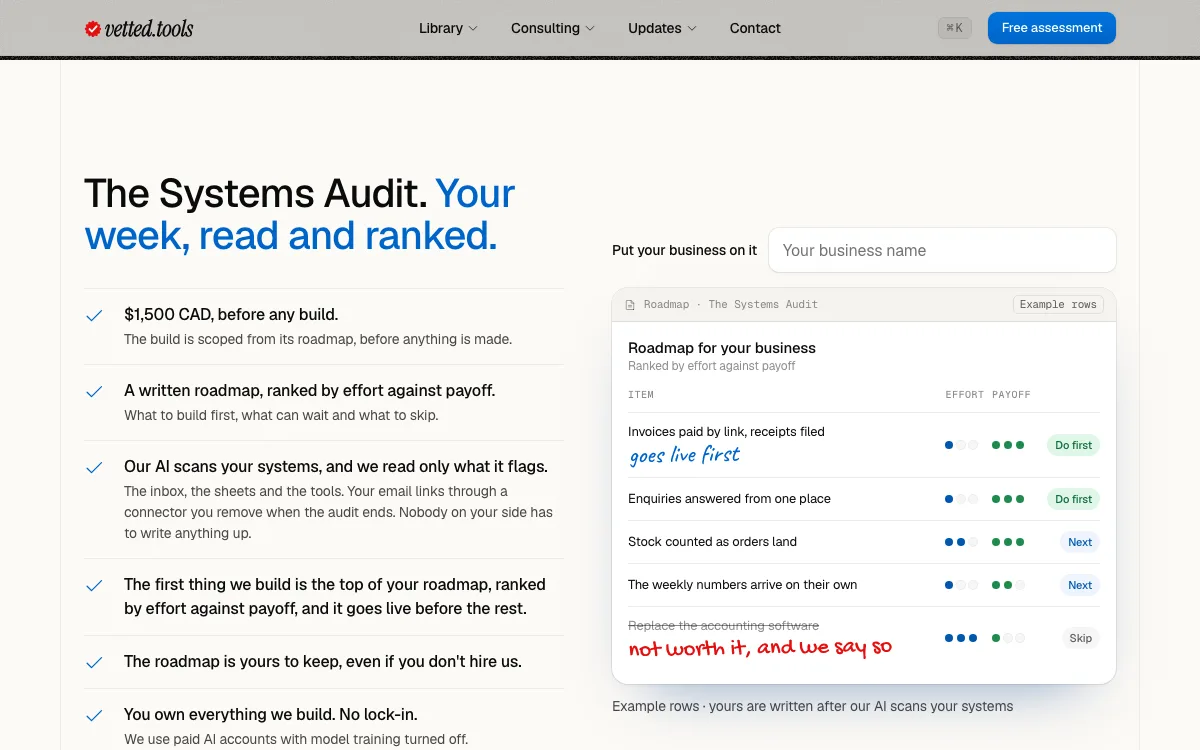Click Next tag on Stock counted row
The width and height of the screenshot is (1200, 750).
point(1080,542)
